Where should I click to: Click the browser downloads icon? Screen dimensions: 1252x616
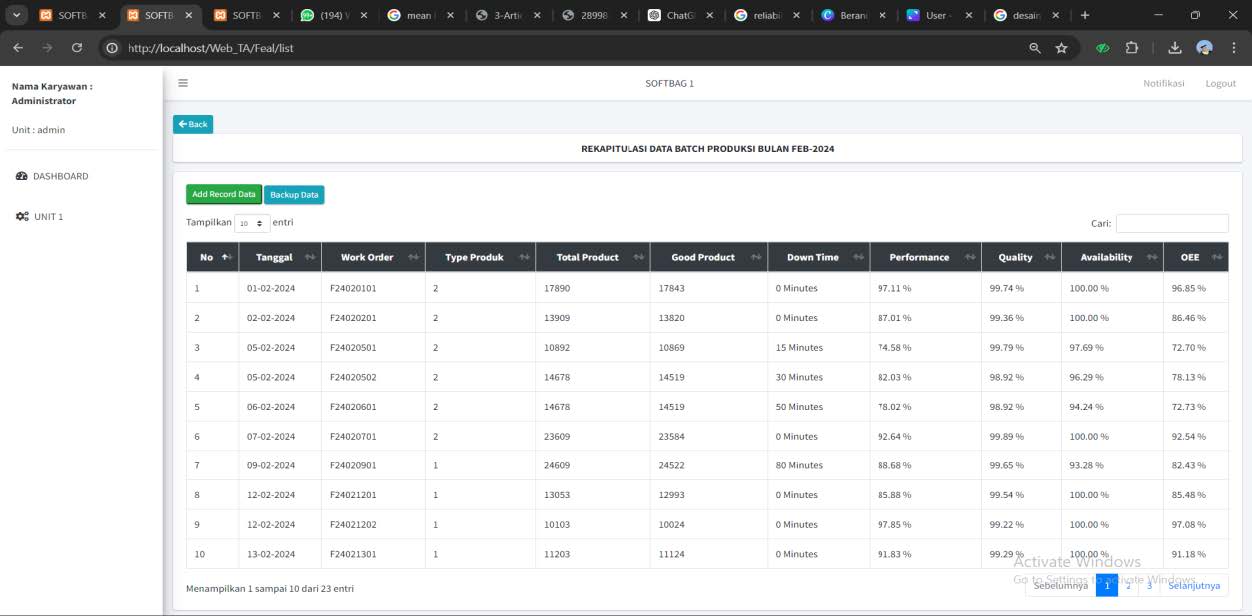pyautogui.click(x=1175, y=48)
